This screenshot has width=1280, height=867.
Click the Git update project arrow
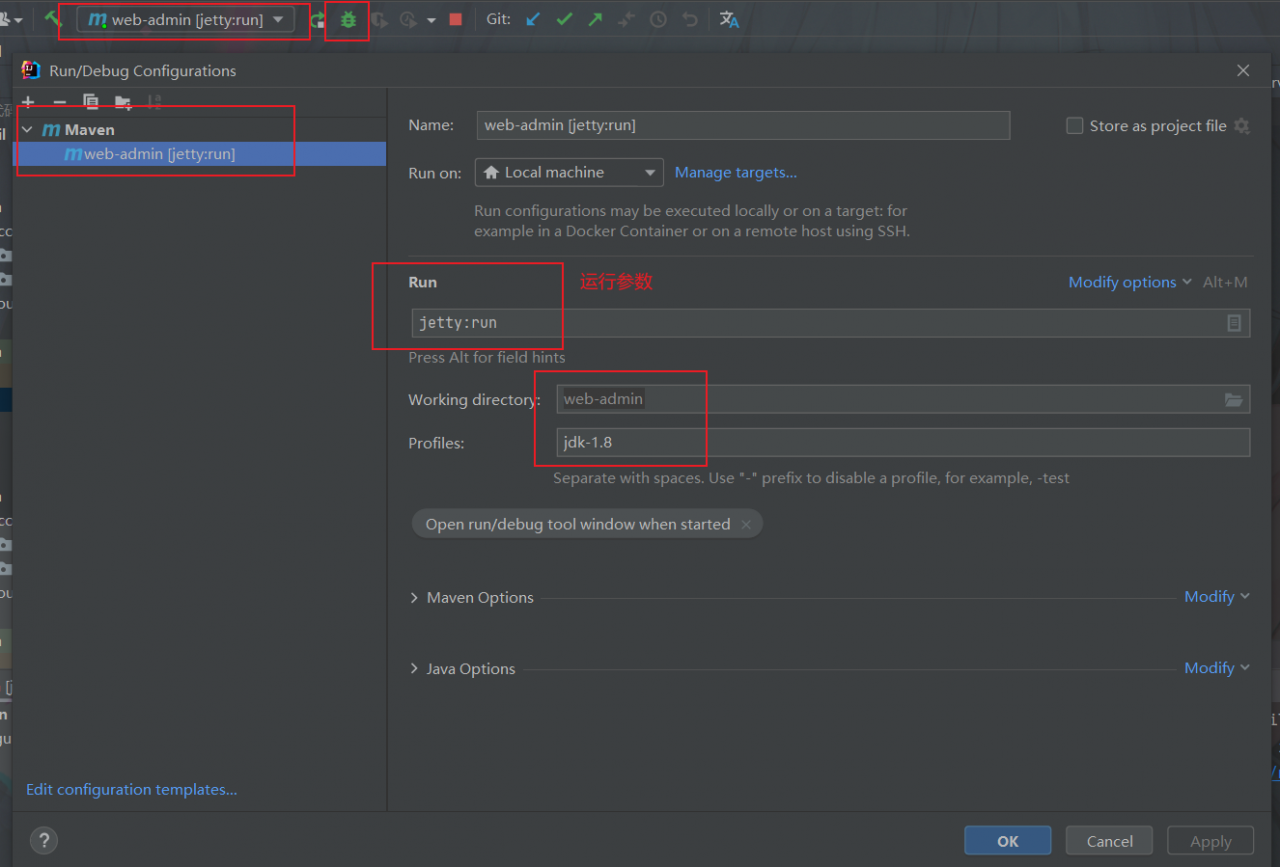coord(533,19)
